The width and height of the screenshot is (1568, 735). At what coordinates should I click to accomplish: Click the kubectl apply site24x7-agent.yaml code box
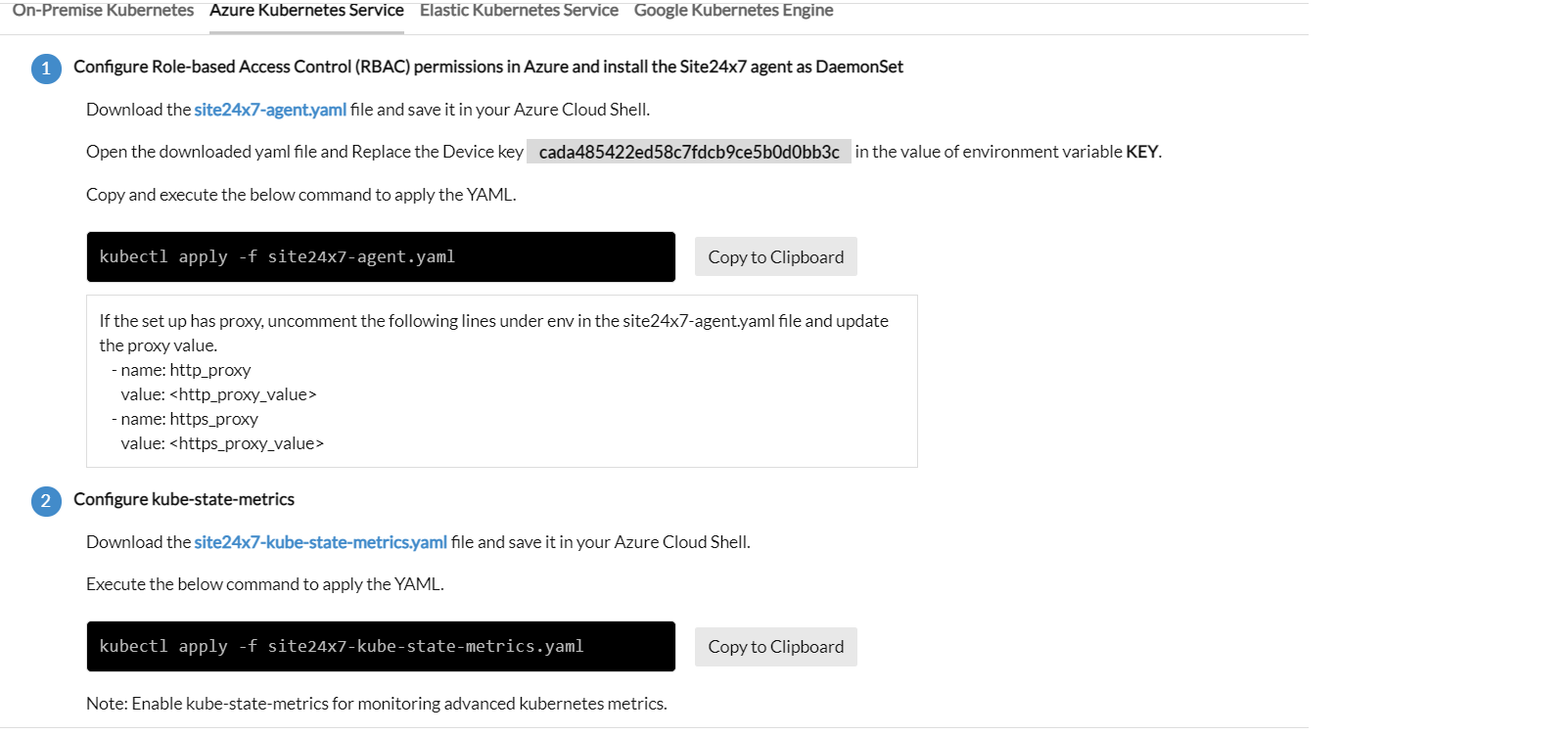point(381,256)
